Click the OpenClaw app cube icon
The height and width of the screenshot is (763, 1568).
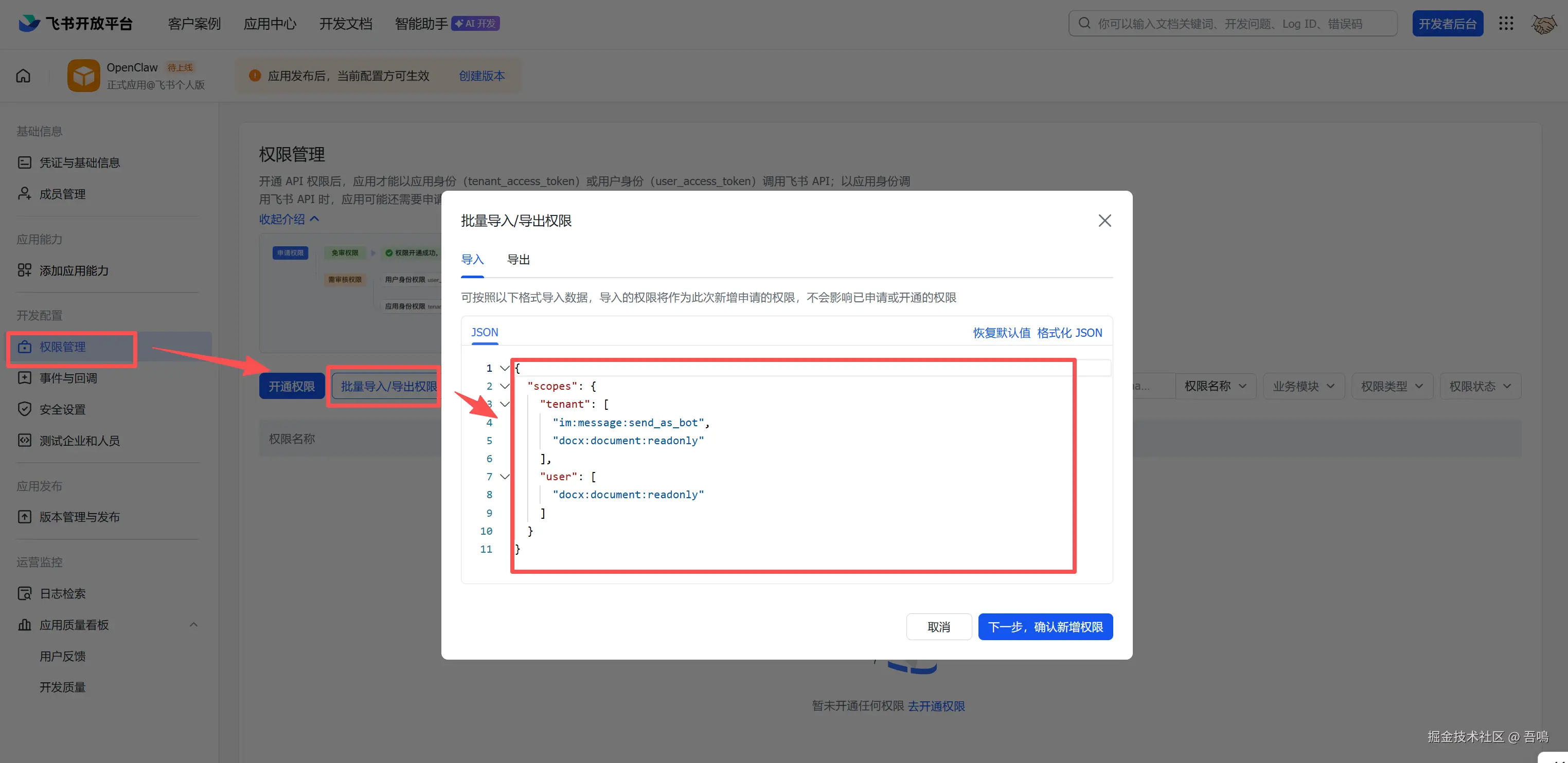(x=83, y=76)
